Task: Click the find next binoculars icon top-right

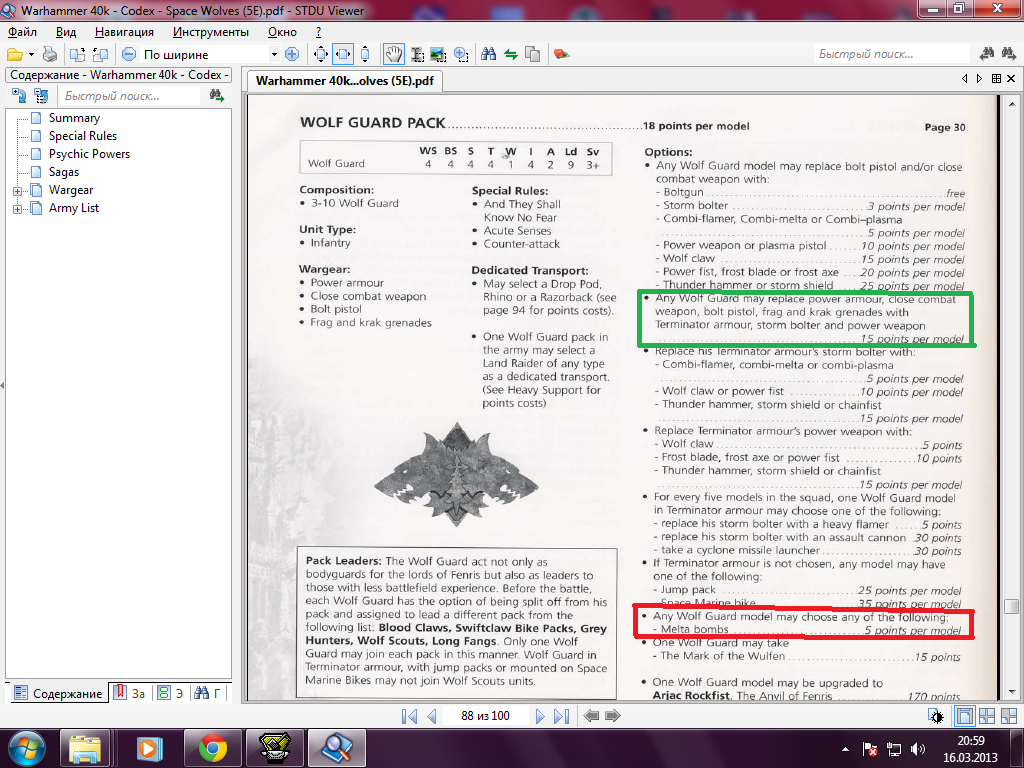Action: point(1008,54)
